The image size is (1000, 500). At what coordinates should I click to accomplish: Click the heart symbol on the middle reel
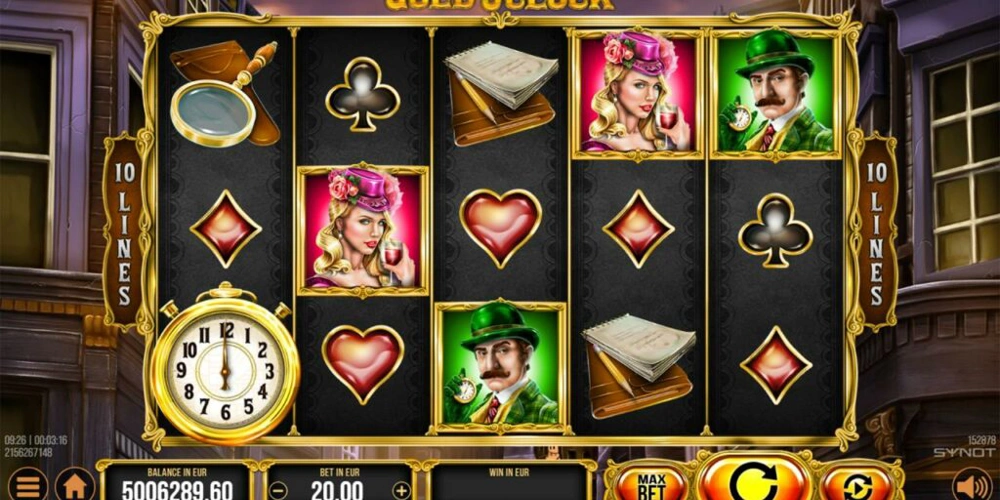coord(501,228)
